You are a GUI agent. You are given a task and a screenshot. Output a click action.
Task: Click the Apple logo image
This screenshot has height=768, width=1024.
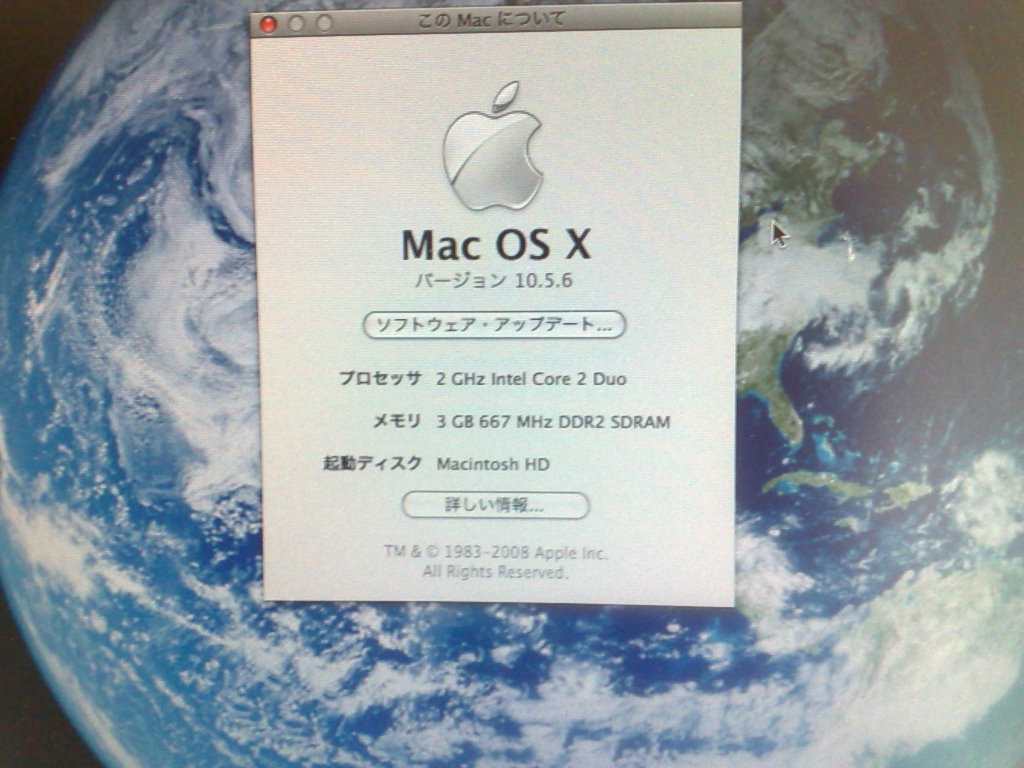point(493,146)
